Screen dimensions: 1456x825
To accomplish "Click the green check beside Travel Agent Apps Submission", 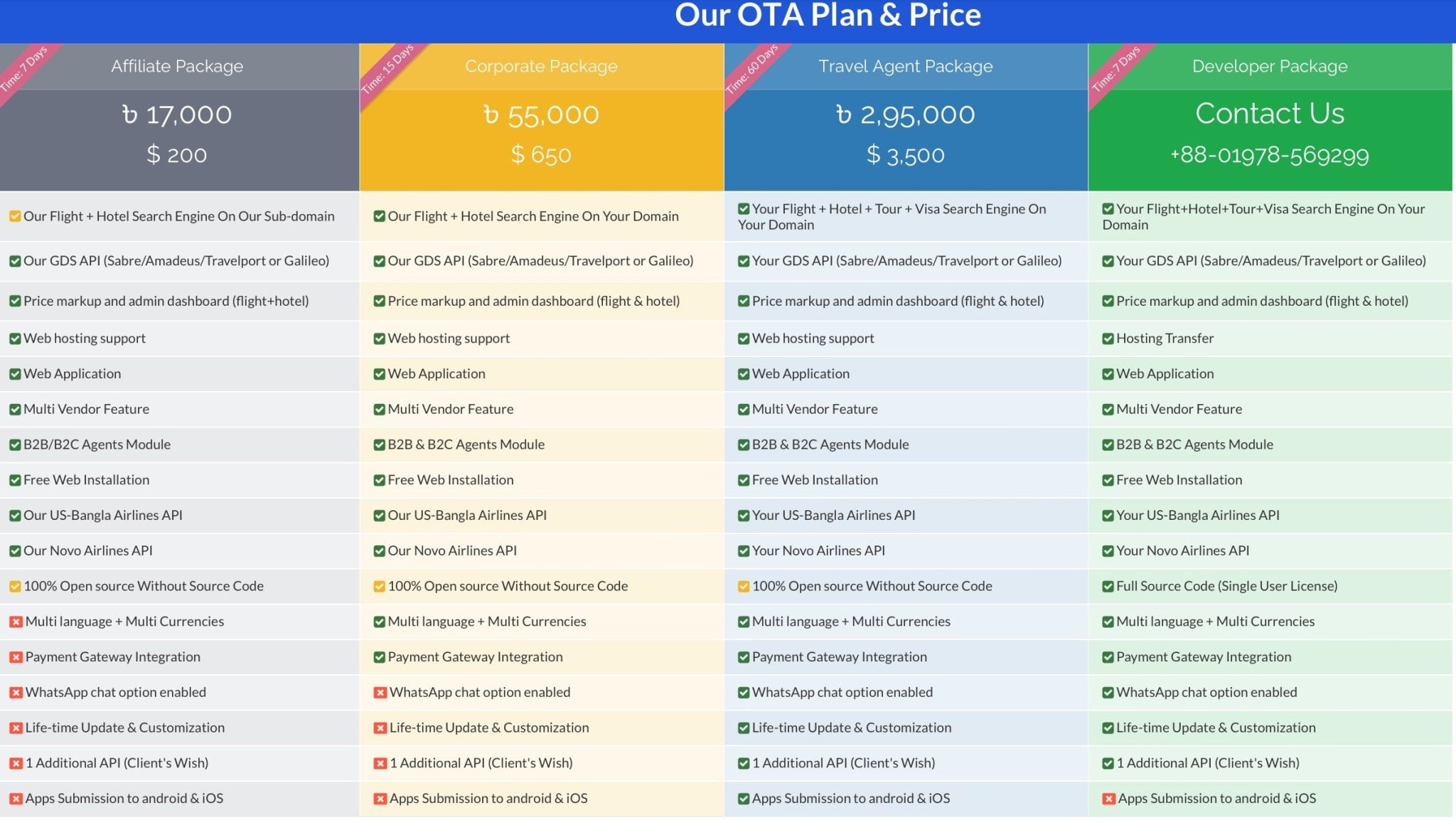I will 744,799.
